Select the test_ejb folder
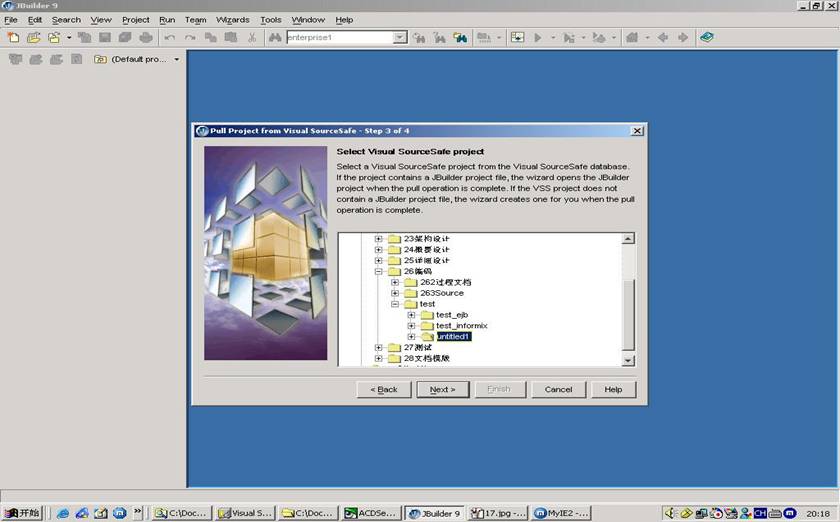The width and height of the screenshot is (840, 522). point(452,315)
